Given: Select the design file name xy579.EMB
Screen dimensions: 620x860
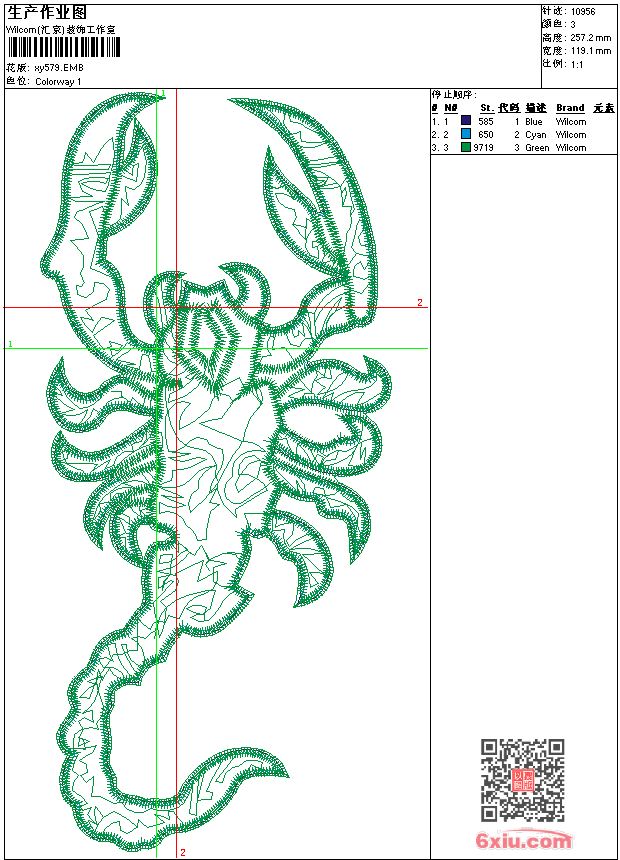Looking at the screenshot, I should tap(52, 67).
